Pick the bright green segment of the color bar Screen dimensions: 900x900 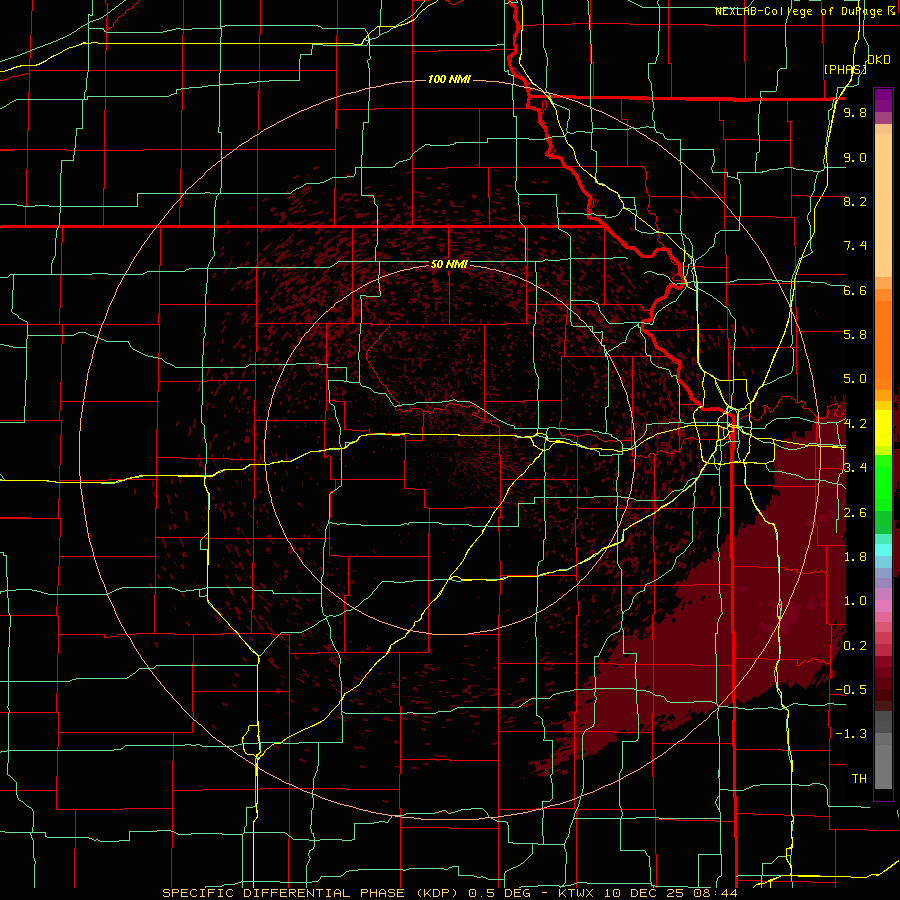(883, 482)
